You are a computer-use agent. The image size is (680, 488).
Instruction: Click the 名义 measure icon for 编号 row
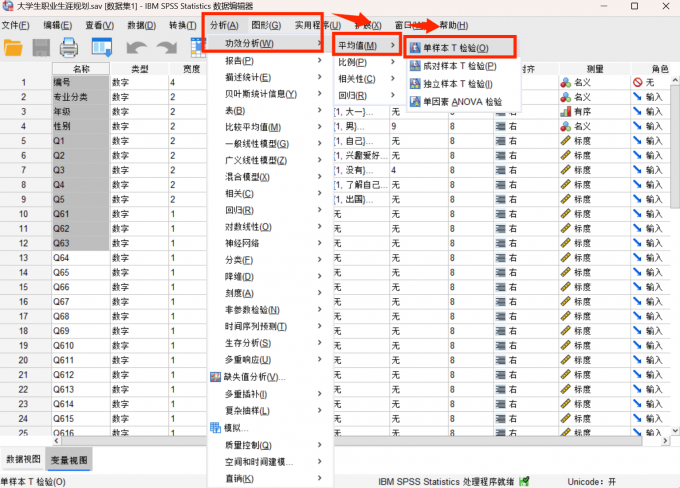pos(566,82)
